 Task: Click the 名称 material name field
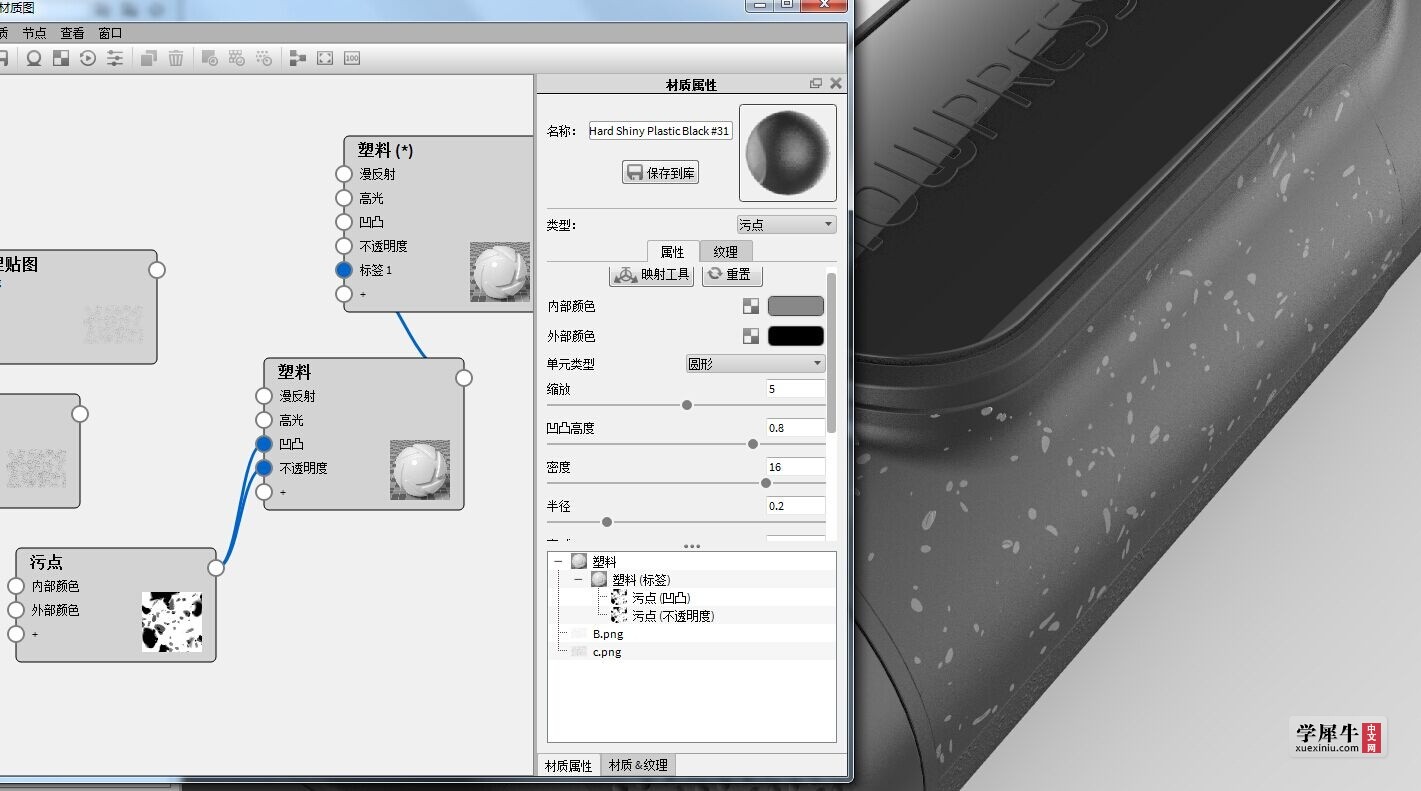tap(660, 131)
